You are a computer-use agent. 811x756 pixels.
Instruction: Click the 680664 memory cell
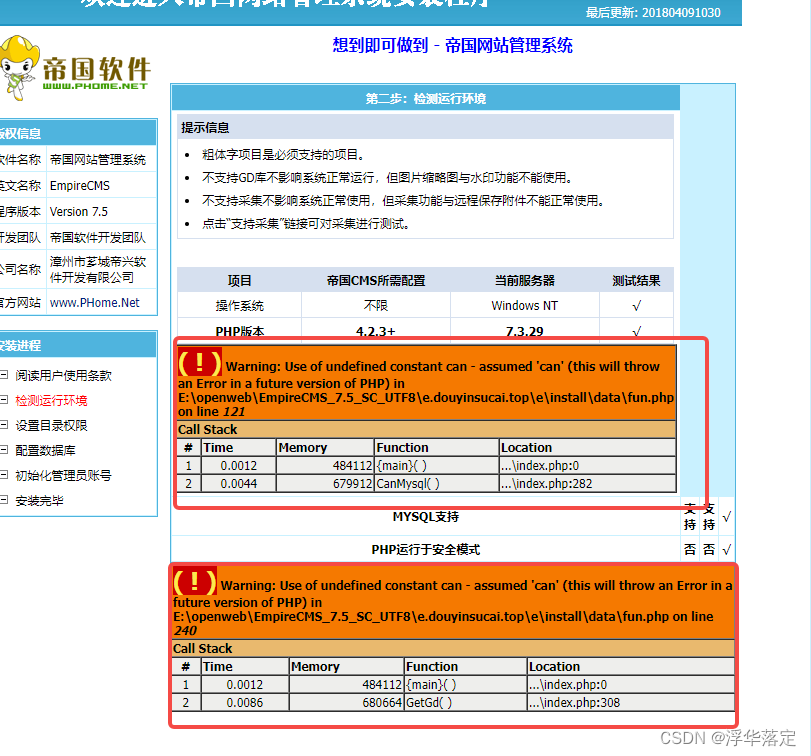click(346, 702)
